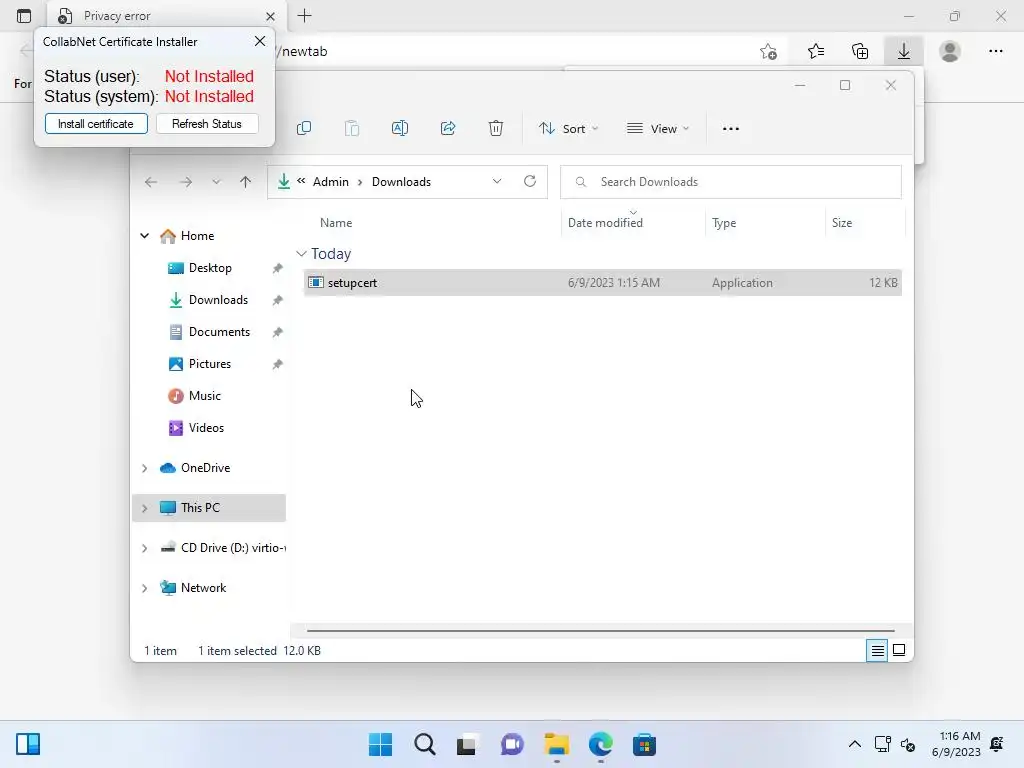
Task: Go back in File Explorer
Action: tap(151, 182)
